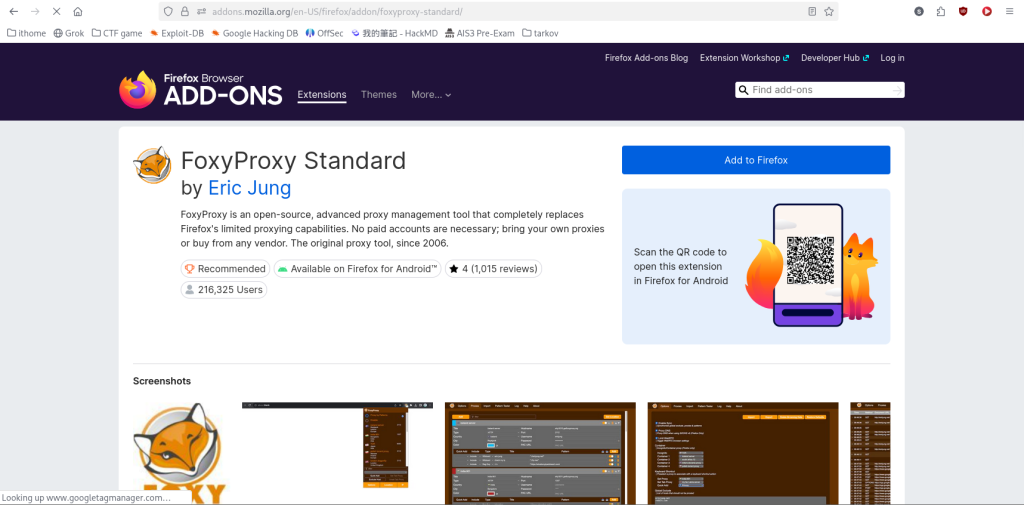Viewport: 1024px width, 505px height.
Task: Open the AIS3 Pre-Exam bookmark
Action: [479, 33]
